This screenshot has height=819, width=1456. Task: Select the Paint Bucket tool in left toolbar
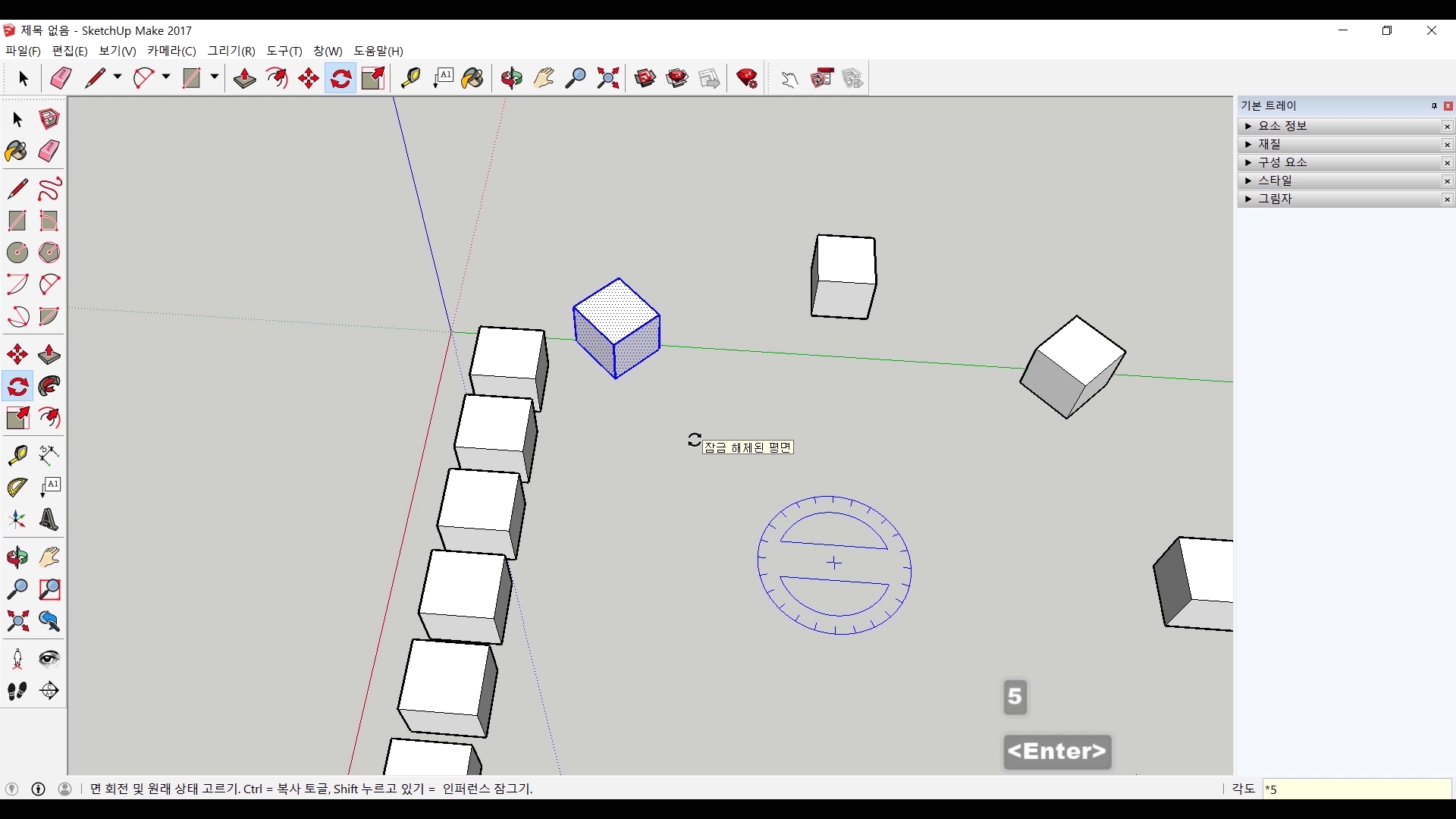(x=17, y=152)
